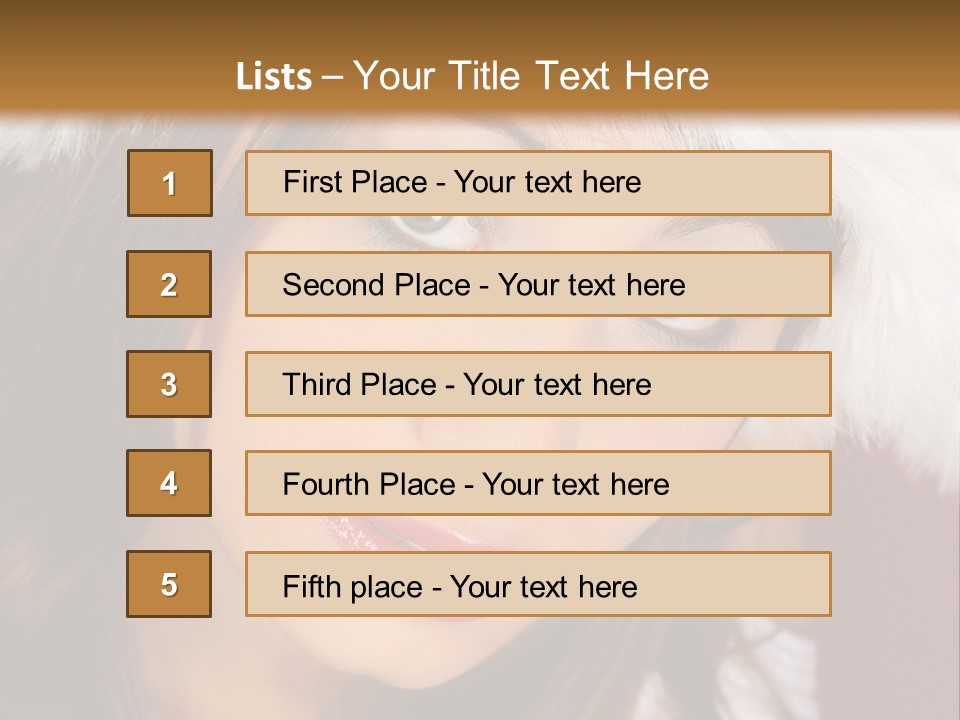Click the number 5 box

click(169, 584)
